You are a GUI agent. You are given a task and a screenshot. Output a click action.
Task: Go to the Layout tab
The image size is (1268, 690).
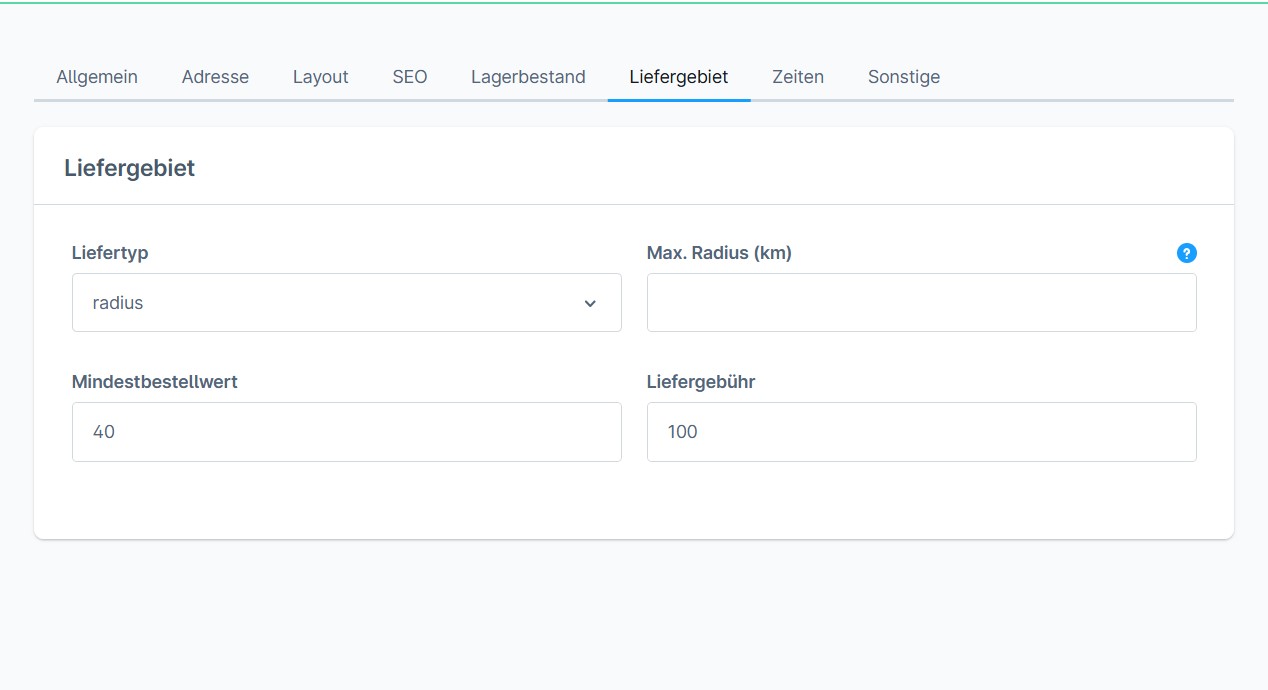click(x=320, y=77)
